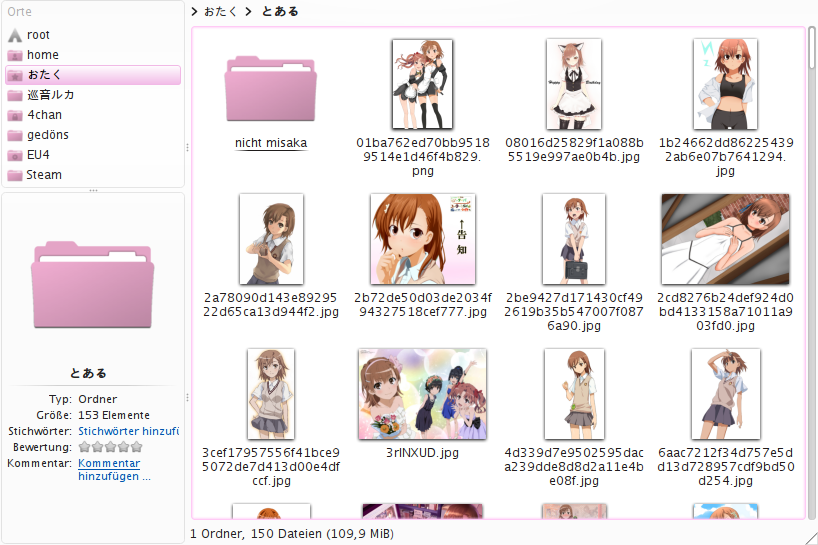Select the 巡音ルカ folder icon
Screen dimensions: 818x545
pos(15,95)
